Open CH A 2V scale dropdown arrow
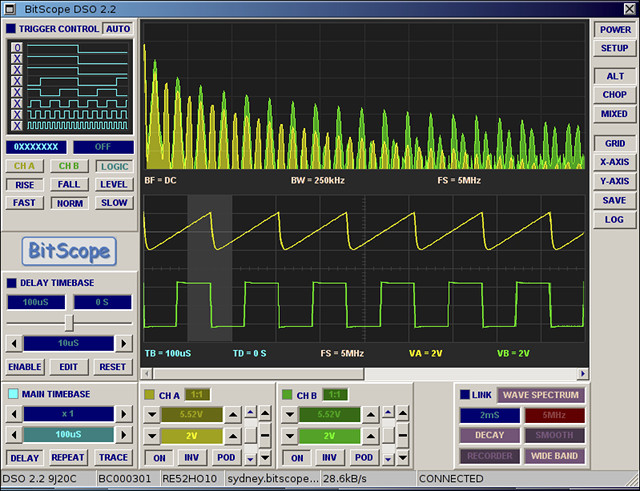 [x=152, y=436]
